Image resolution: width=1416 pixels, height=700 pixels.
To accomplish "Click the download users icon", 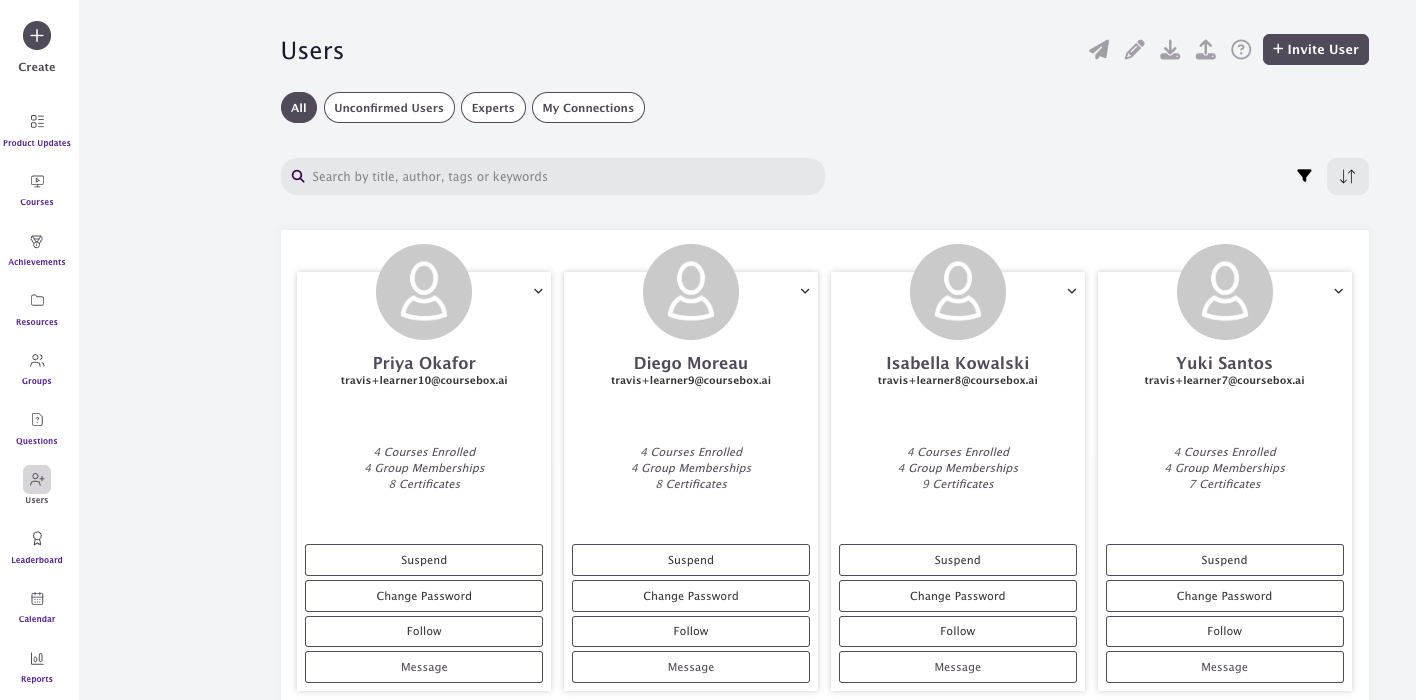I will coord(1170,50).
